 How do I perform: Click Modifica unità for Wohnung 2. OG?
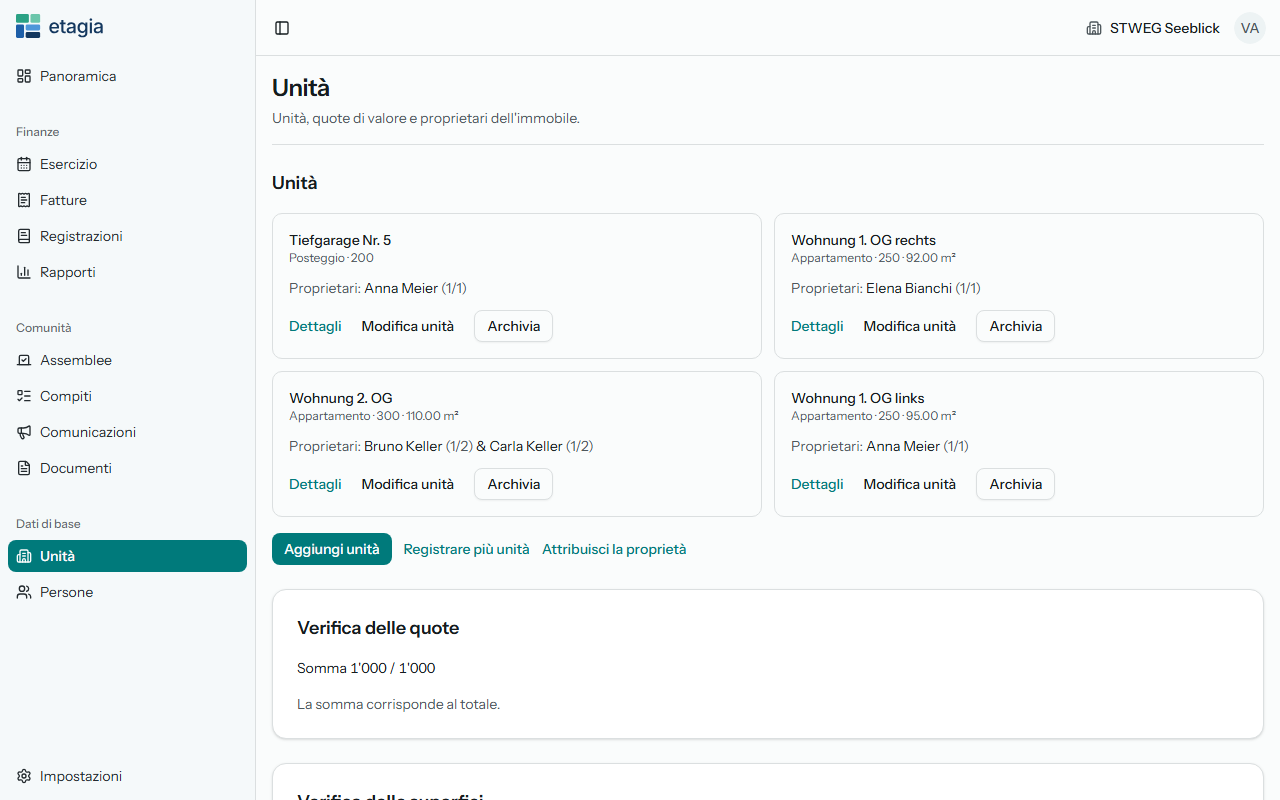click(408, 484)
